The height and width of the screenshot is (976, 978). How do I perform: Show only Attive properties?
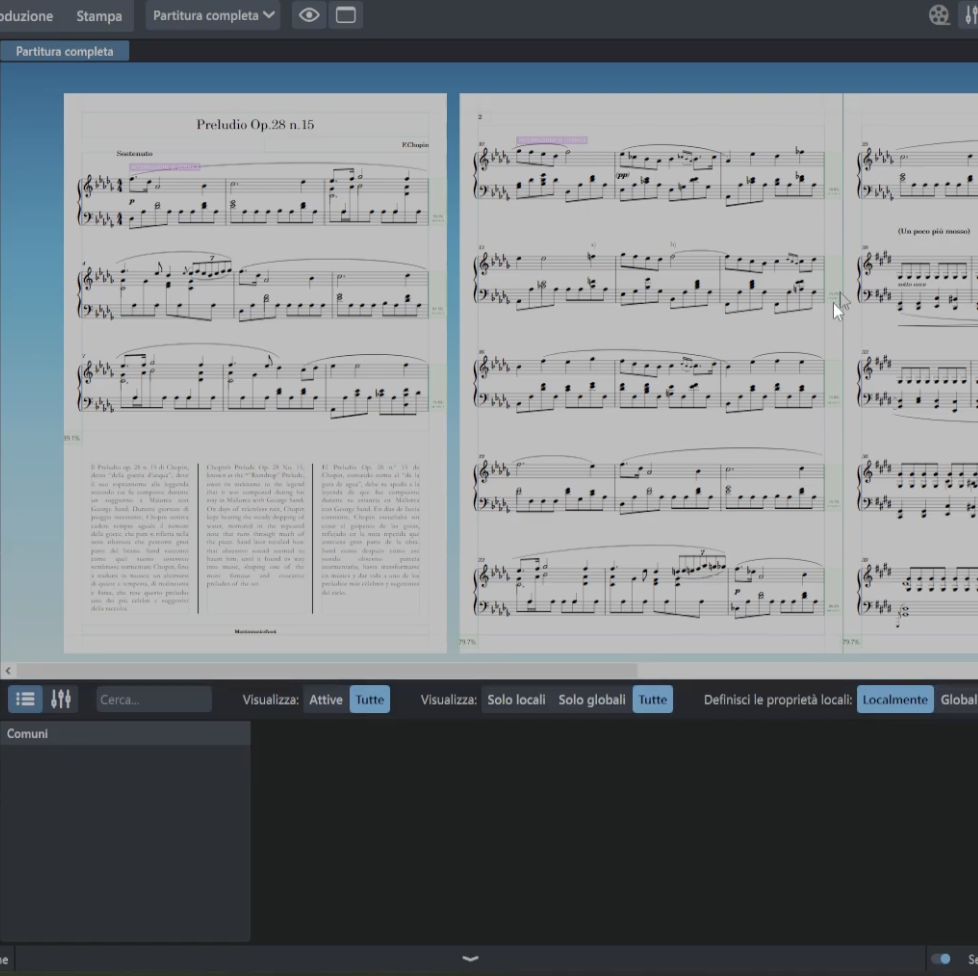(325, 700)
